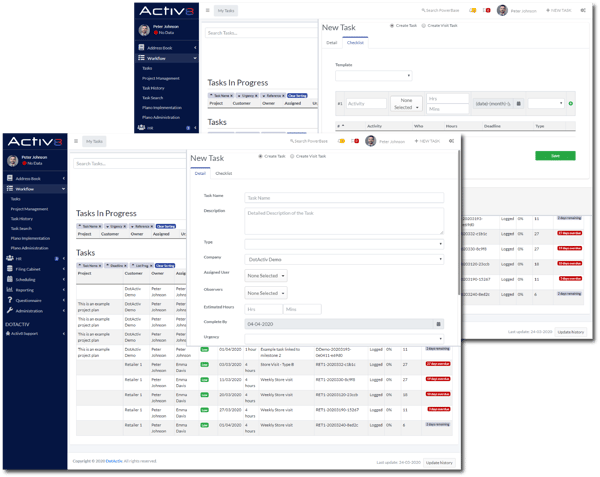Image resolution: width=600 pixels, height=477 pixels.
Task: Open Template dropdown in back window checklist
Action: [373, 75]
